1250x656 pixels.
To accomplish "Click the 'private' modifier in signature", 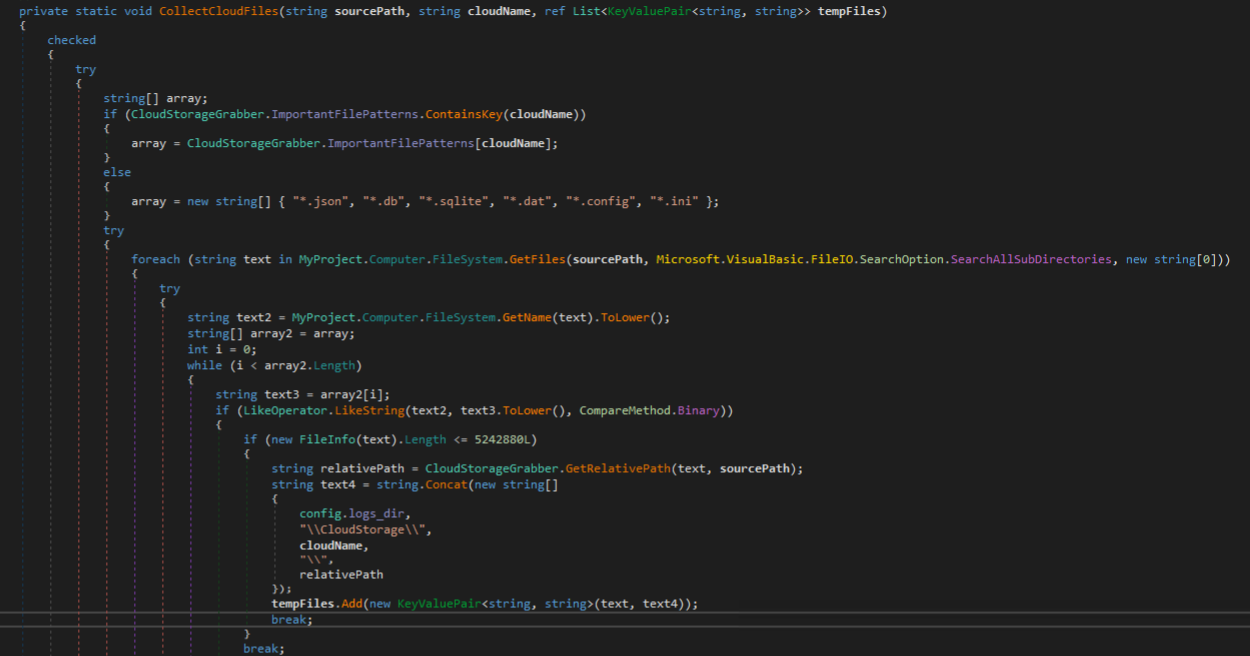I will [44, 11].
